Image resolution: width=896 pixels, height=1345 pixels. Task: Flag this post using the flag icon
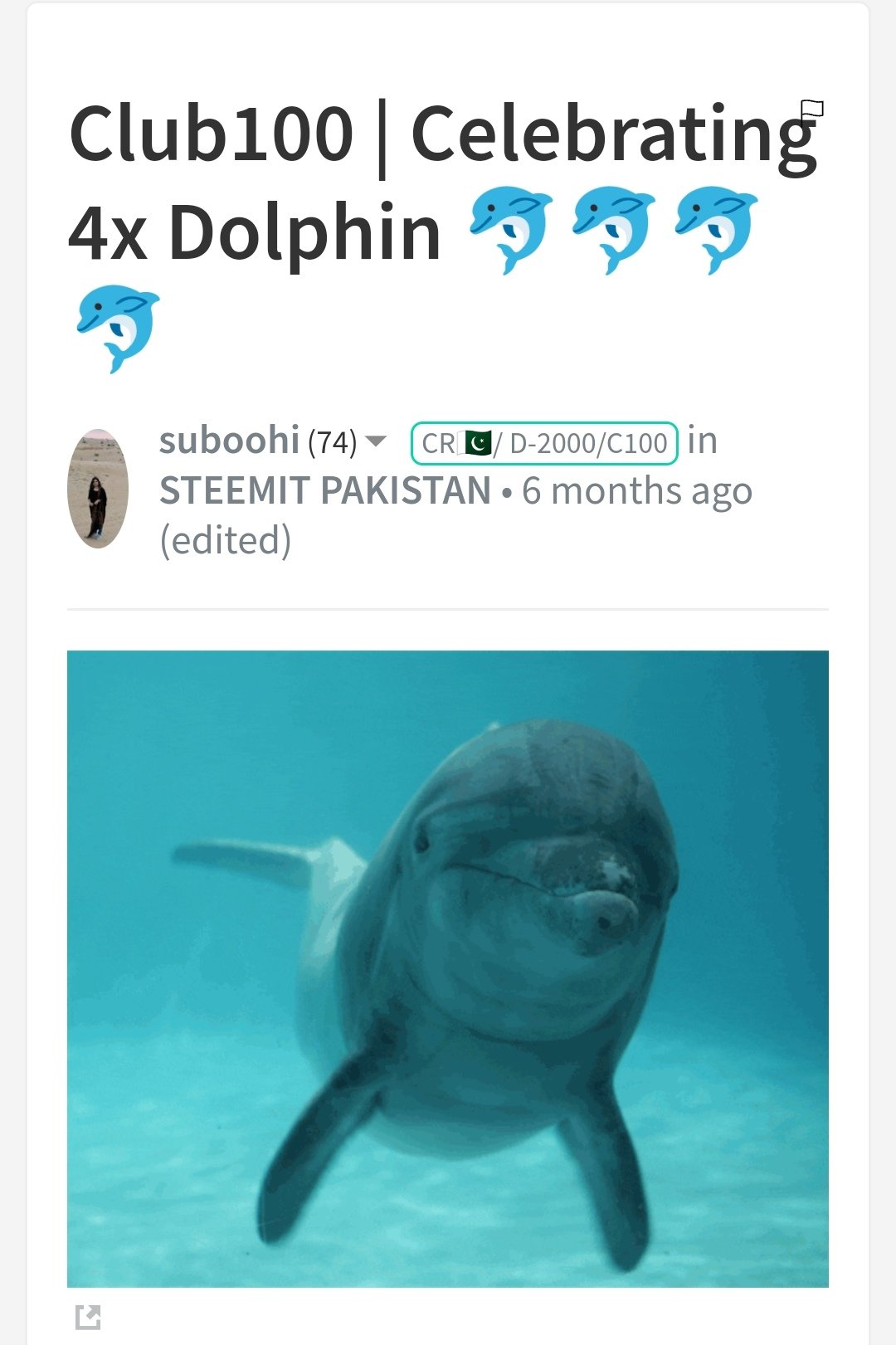(811, 110)
